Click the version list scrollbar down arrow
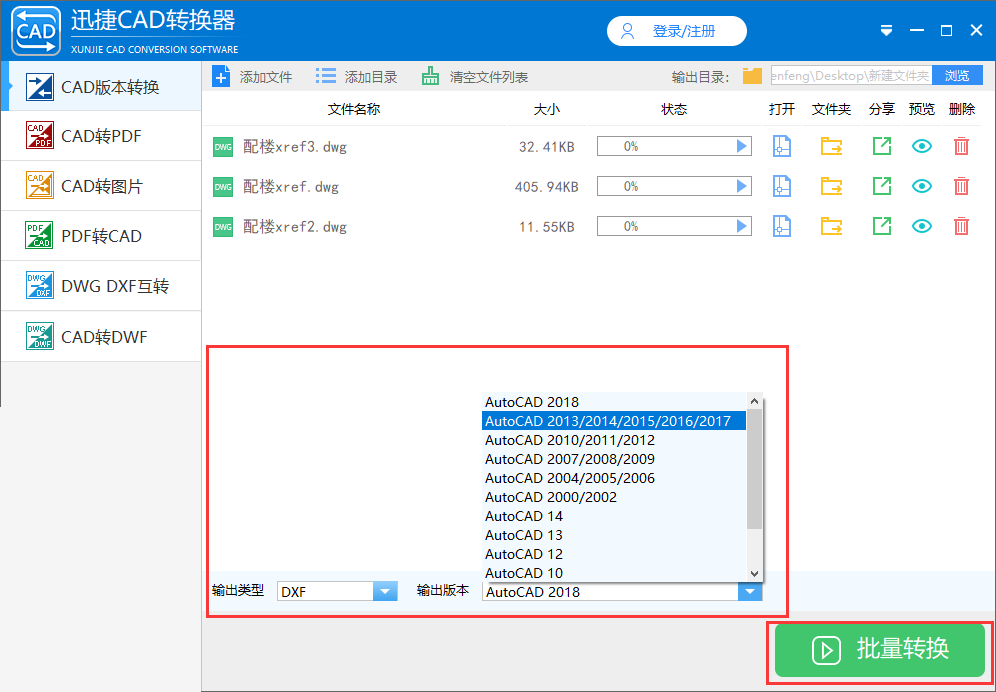 click(x=754, y=573)
